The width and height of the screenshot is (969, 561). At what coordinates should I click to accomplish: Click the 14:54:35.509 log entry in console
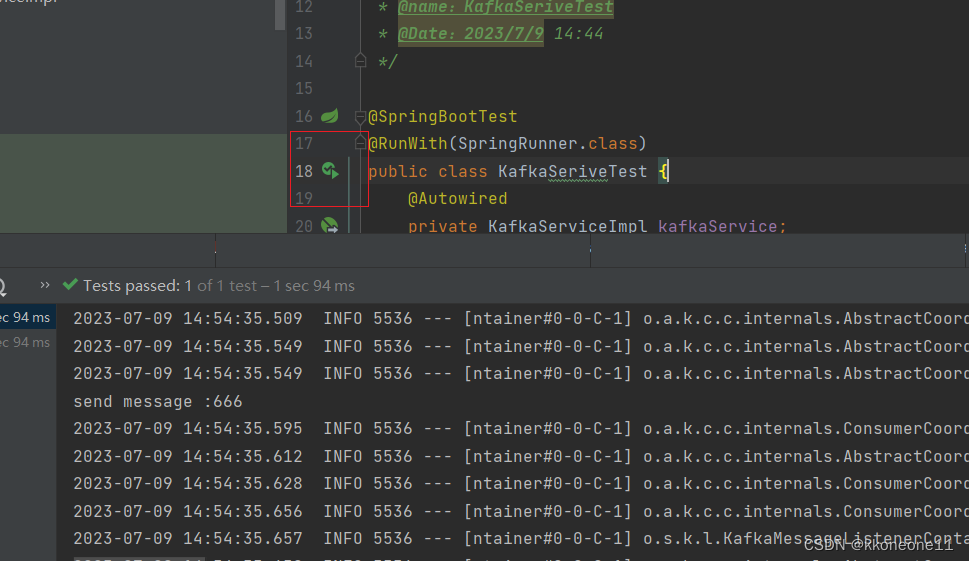[x=520, y=319]
